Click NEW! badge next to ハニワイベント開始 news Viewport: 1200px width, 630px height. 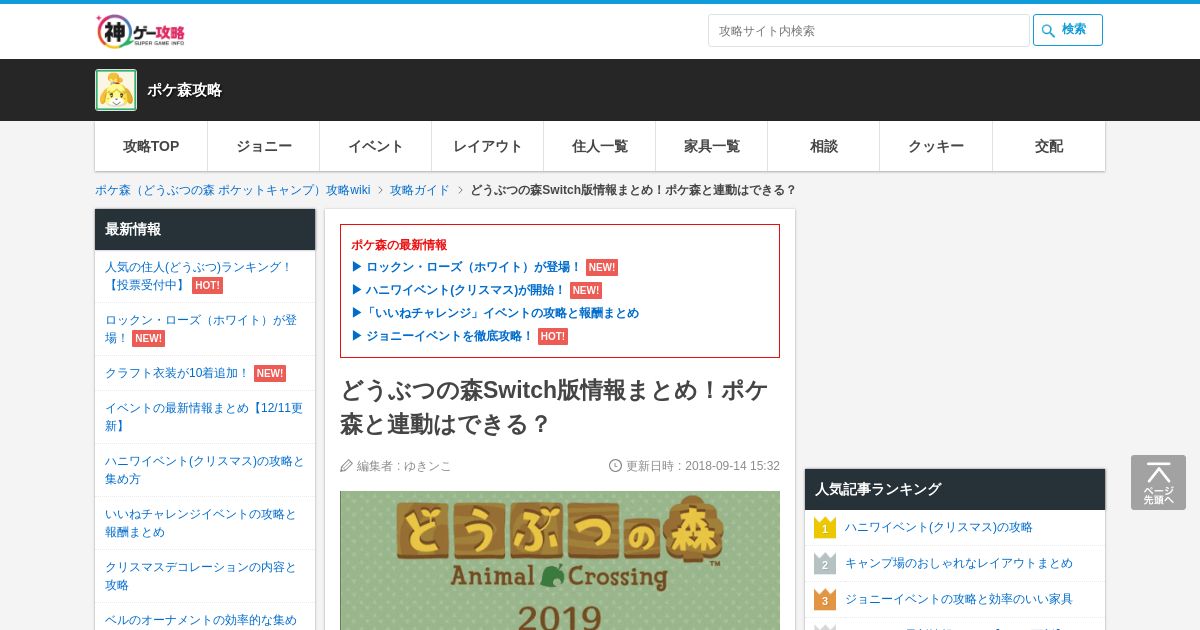(586, 290)
